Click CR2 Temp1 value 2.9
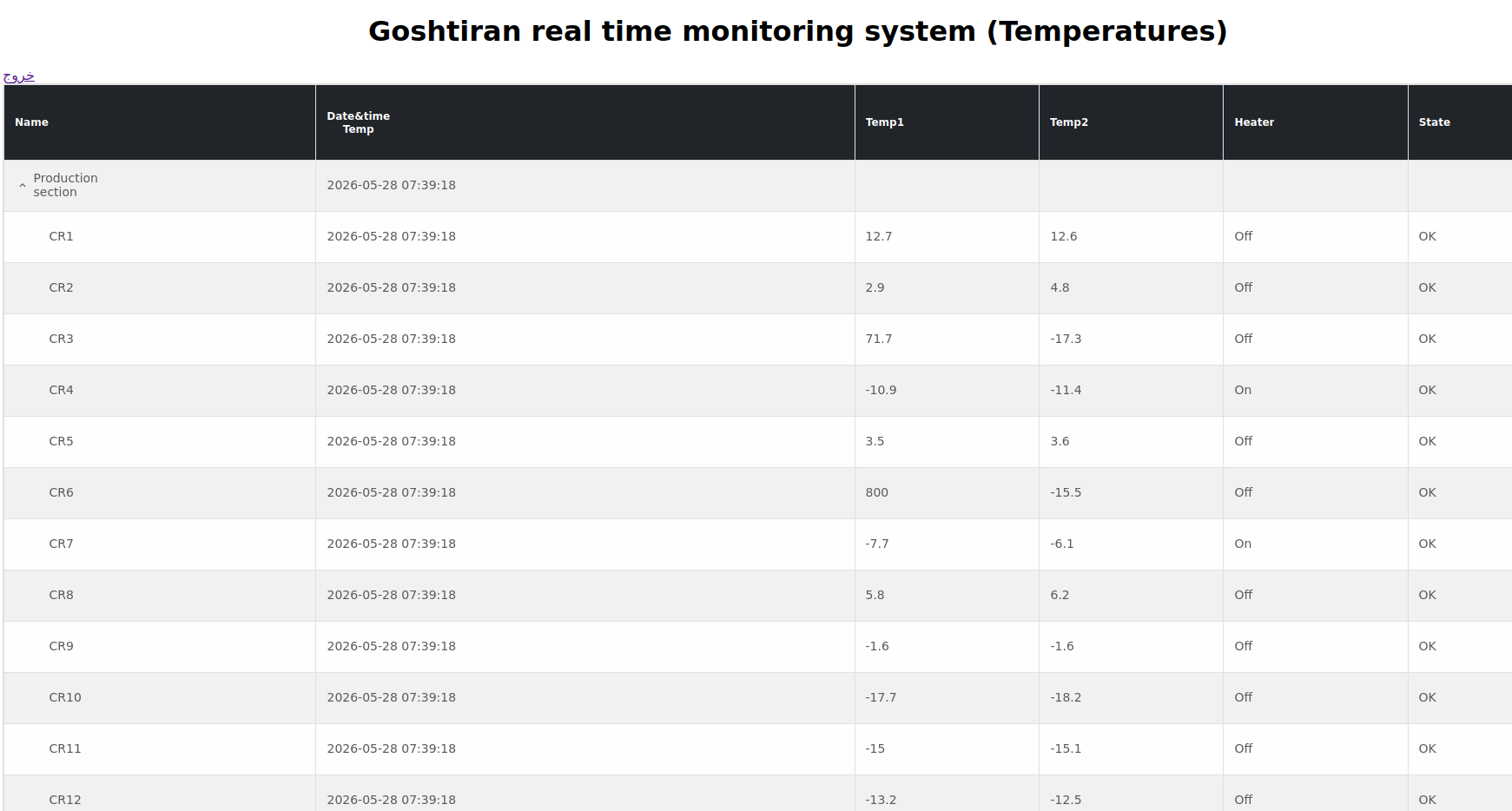 tap(875, 287)
